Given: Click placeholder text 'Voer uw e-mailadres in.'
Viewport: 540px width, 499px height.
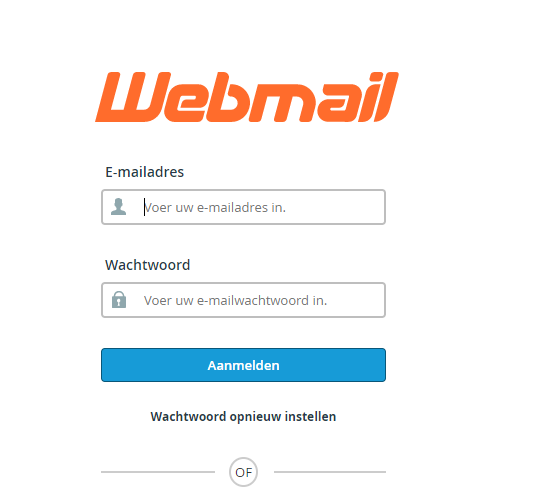Looking at the screenshot, I should pyautogui.click(x=215, y=208).
